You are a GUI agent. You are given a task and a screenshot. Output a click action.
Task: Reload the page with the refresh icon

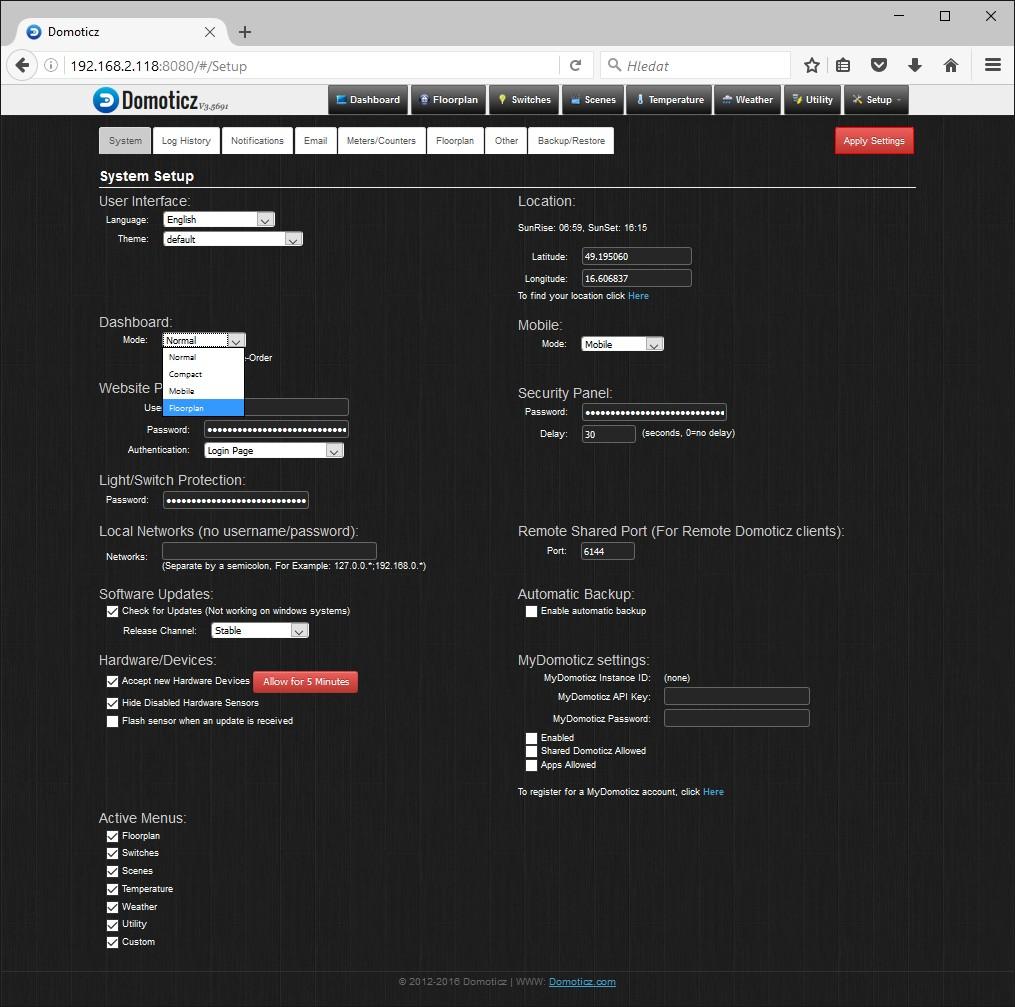coord(575,65)
